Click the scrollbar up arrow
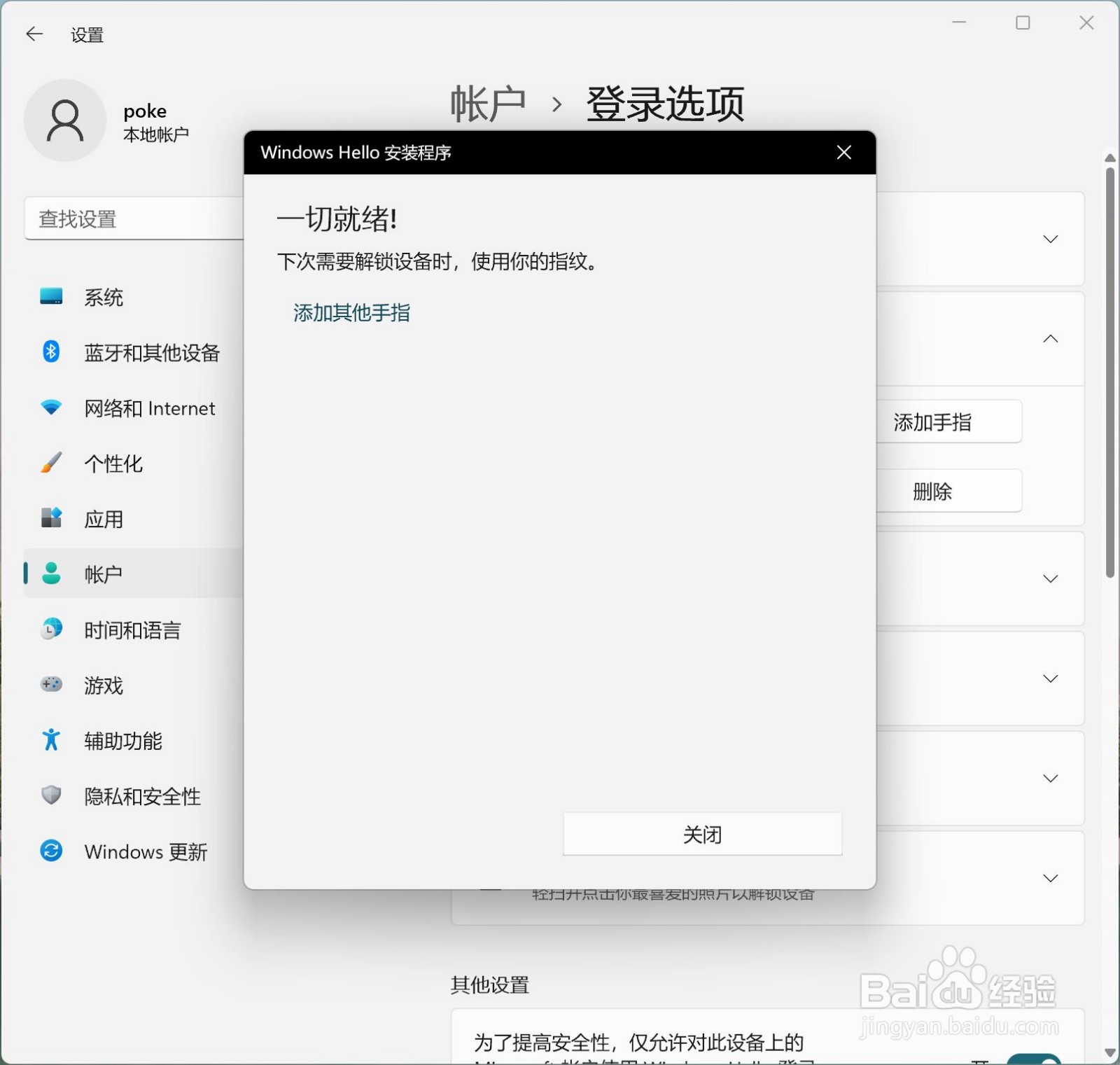1120x1065 pixels. [1110, 158]
